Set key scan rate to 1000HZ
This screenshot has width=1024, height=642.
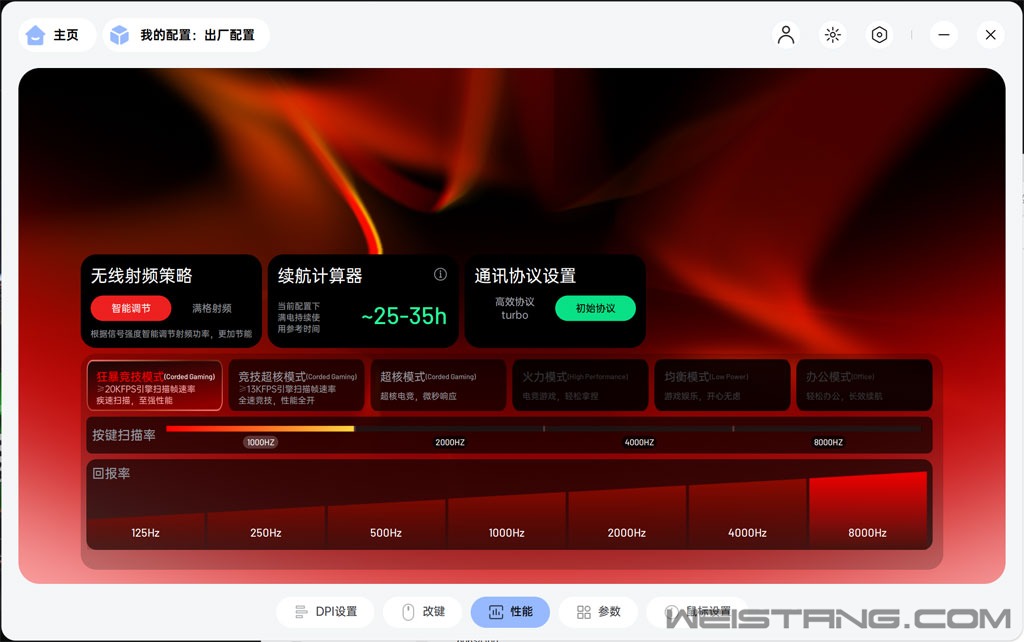click(261, 442)
